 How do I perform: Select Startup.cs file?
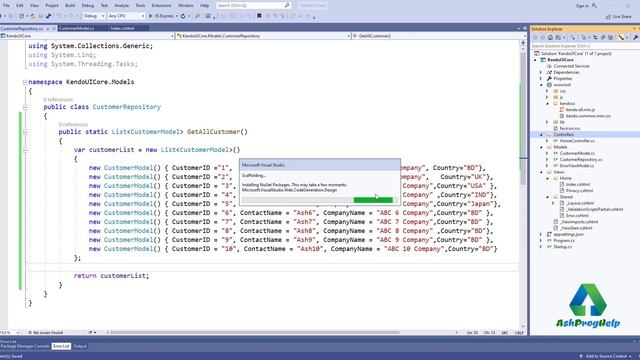[562, 247]
